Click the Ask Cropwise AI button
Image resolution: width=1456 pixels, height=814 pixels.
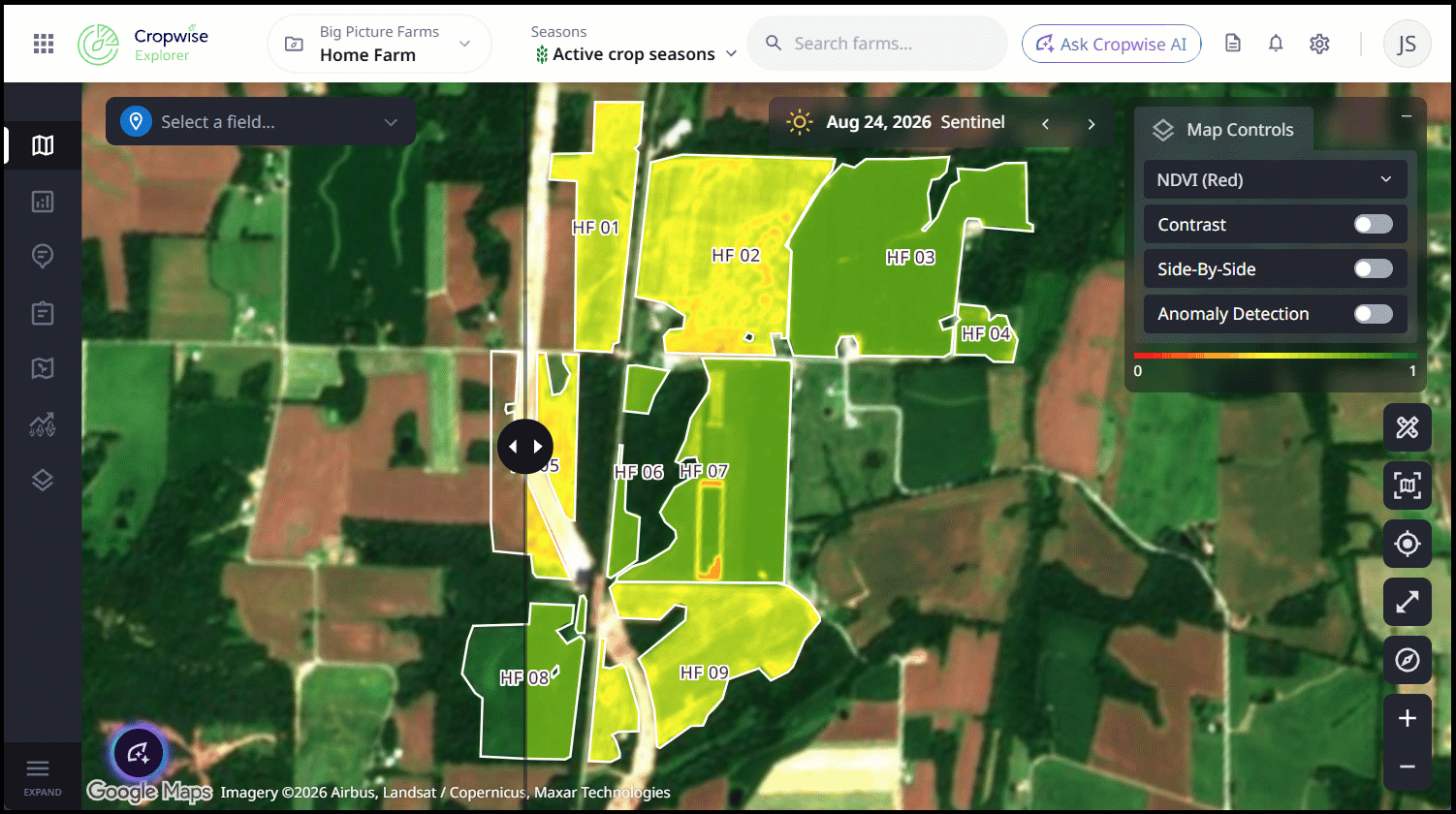(1112, 44)
